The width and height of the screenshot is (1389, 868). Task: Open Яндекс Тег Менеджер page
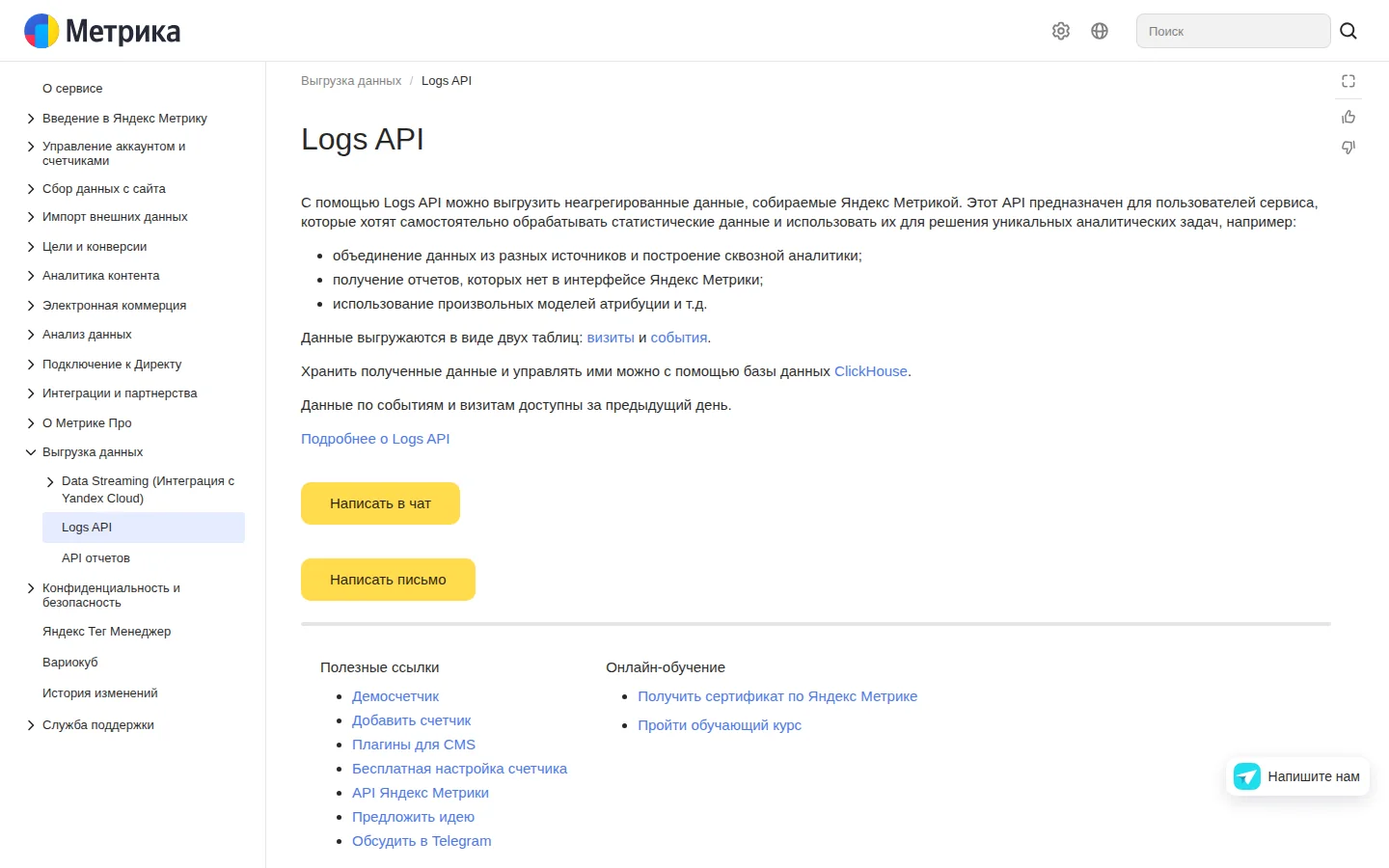[x=106, y=632]
